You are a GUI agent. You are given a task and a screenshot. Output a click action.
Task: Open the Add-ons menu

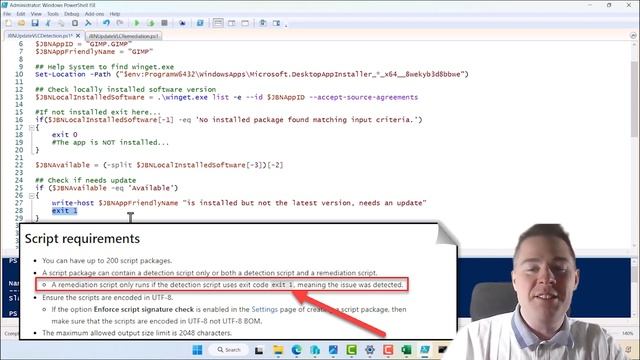[x=94, y=14]
